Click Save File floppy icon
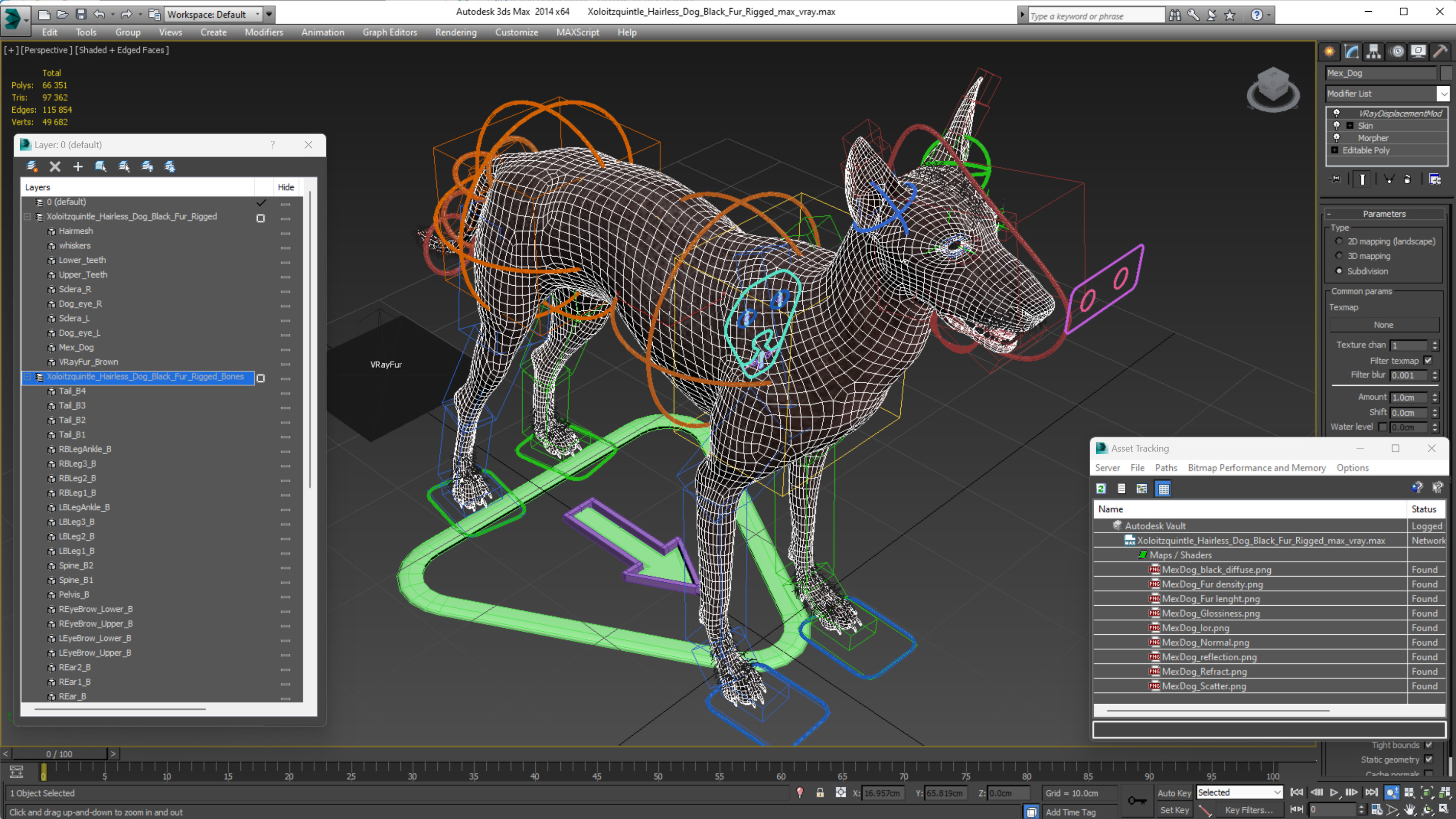Viewport: 1456px width, 819px height. click(x=81, y=14)
